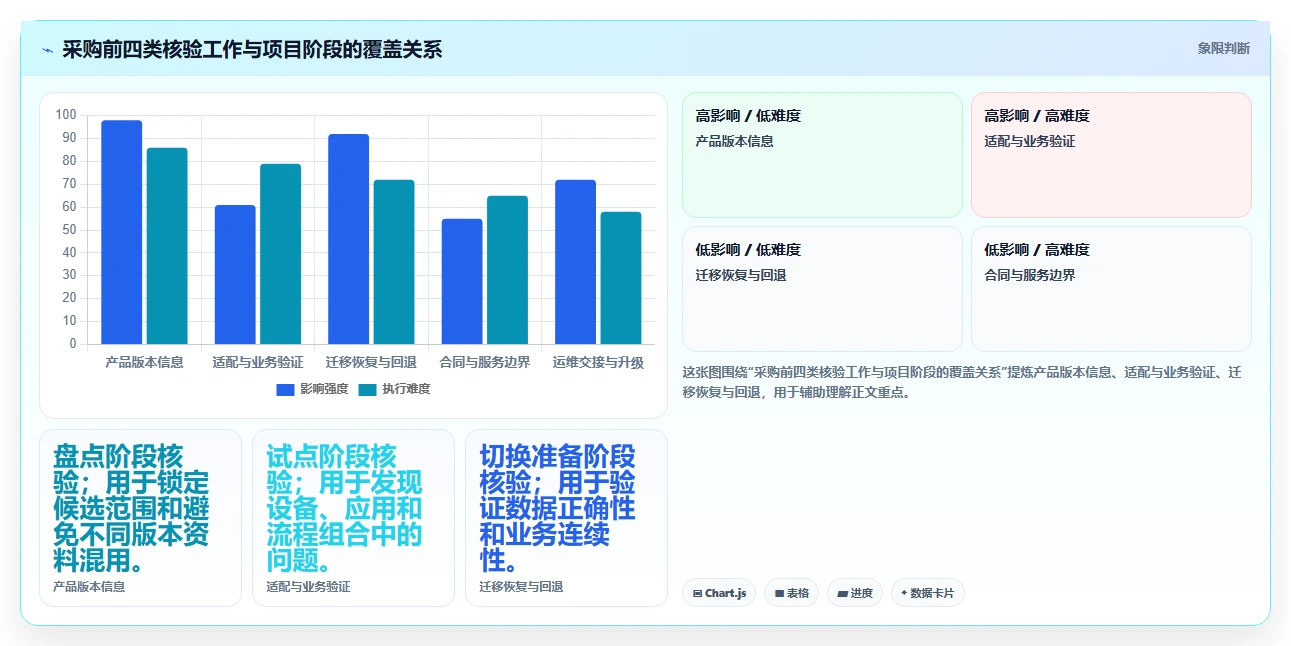Click x-axis label 运维交接与升级
This screenshot has height=646, width=1291.
(598, 362)
